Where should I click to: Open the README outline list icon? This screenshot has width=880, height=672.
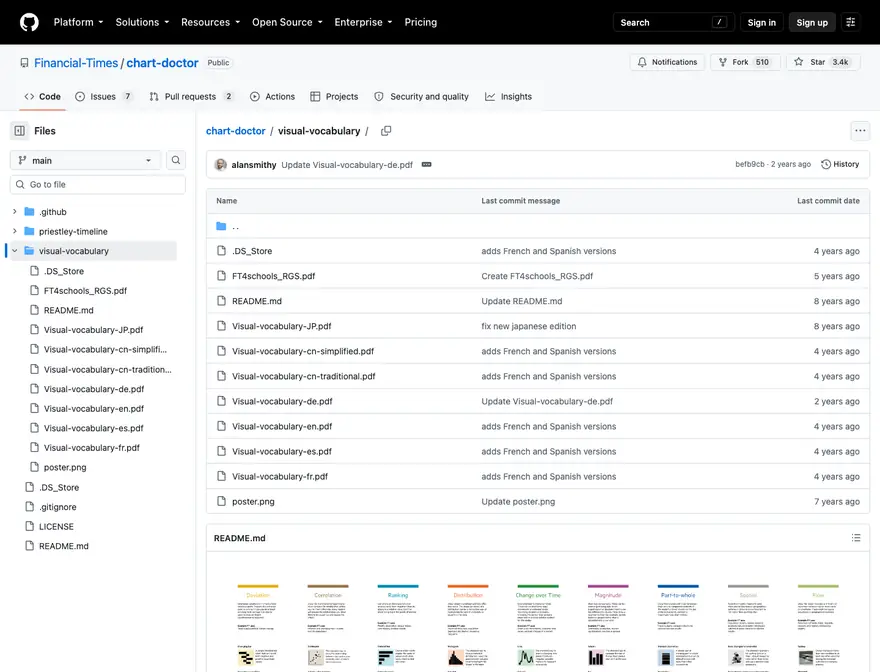pyautogui.click(x=856, y=538)
